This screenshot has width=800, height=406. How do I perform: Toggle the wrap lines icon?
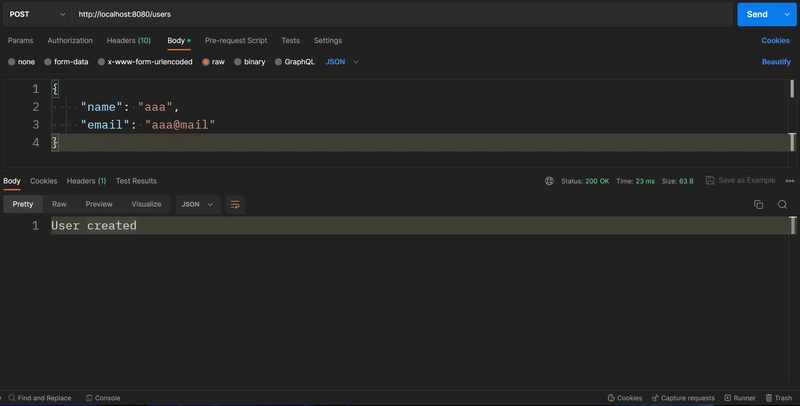[x=235, y=205]
